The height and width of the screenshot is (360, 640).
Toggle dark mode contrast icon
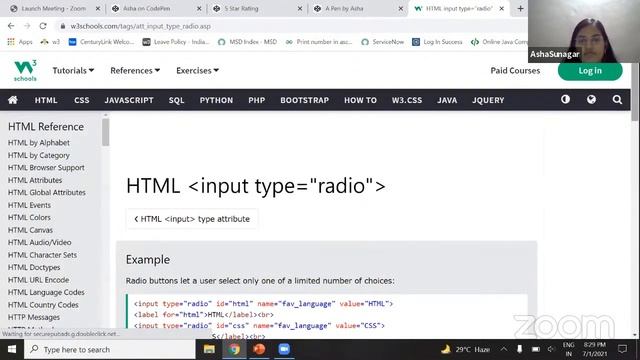[565, 100]
